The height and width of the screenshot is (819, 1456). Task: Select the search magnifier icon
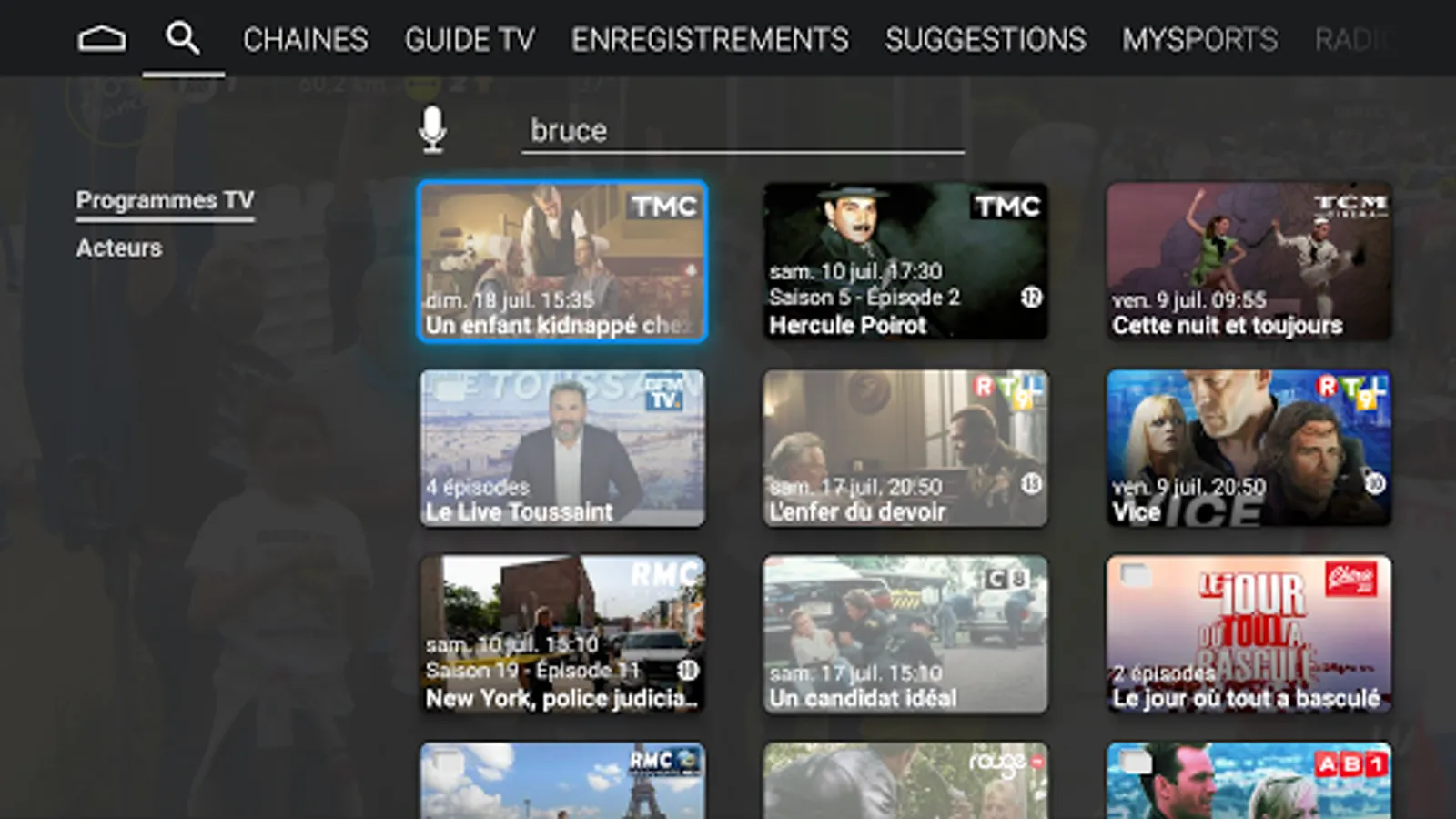pos(183,38)
